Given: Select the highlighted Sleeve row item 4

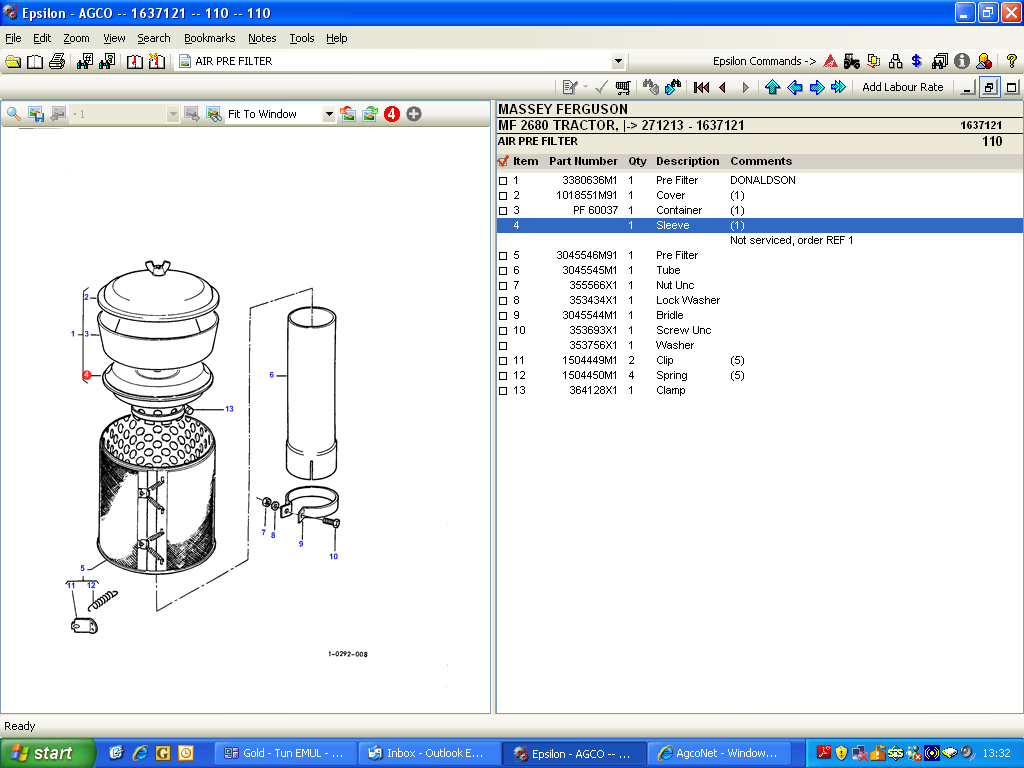Looking at the screenshot, I should [x=760, y=225].
